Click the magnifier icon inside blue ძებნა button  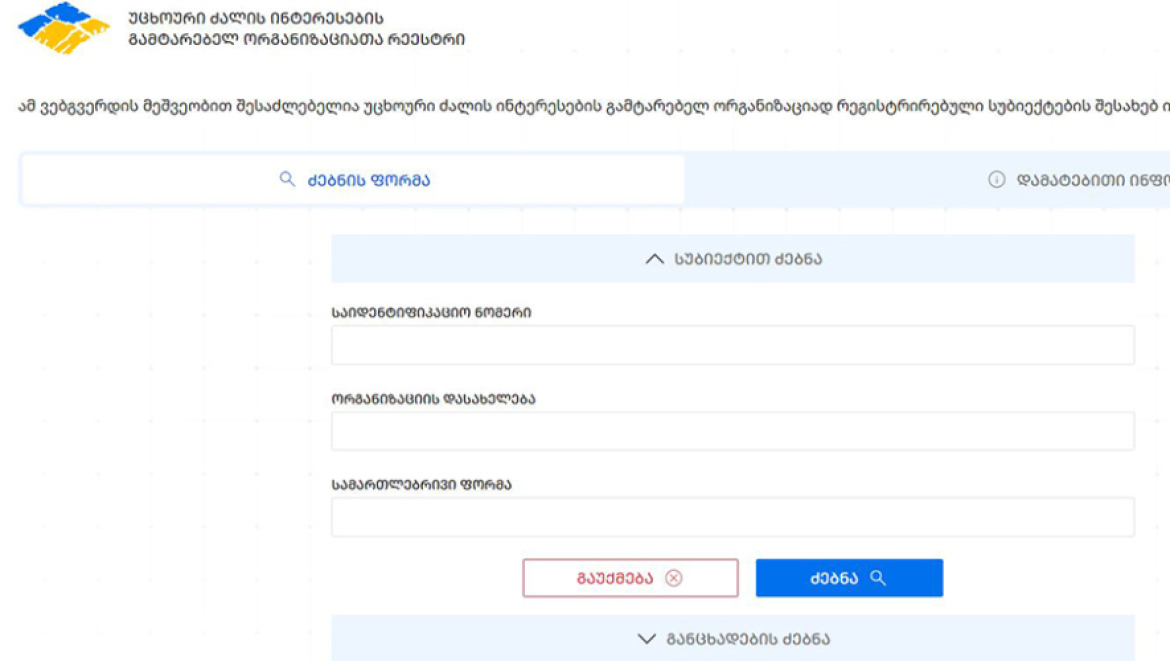click(878, 578)
